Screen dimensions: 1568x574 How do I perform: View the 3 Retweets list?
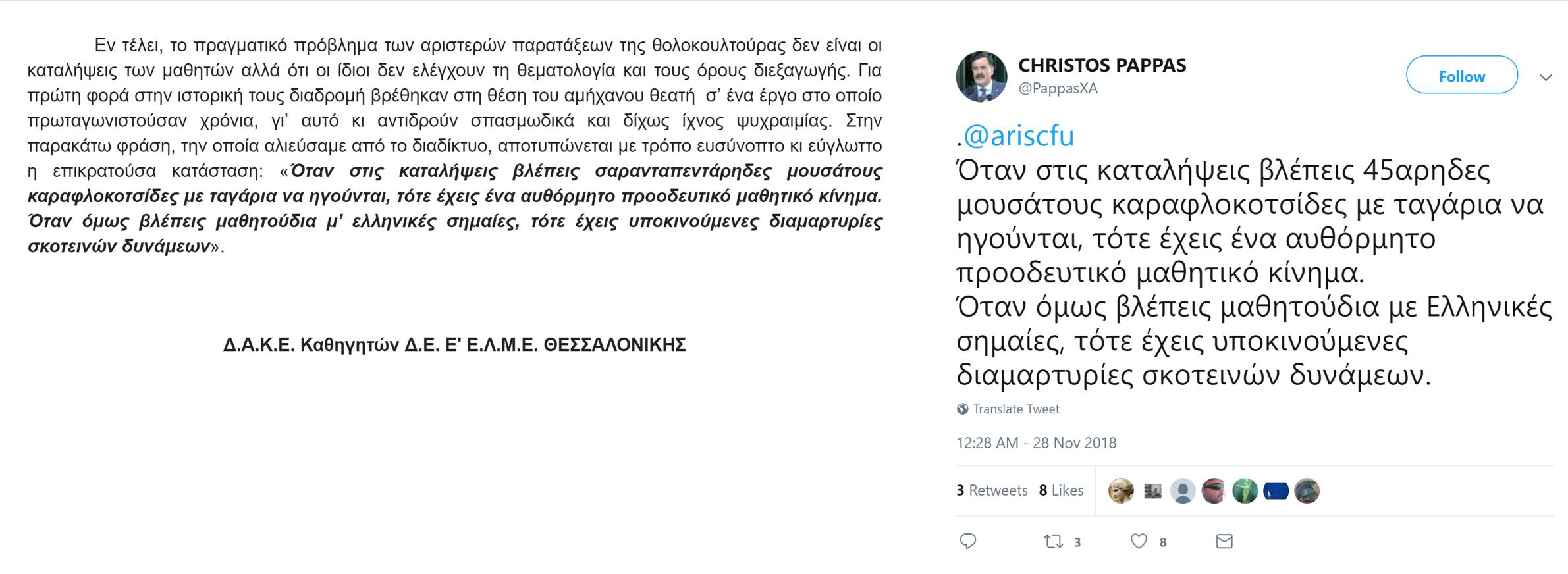coord(992,490)
